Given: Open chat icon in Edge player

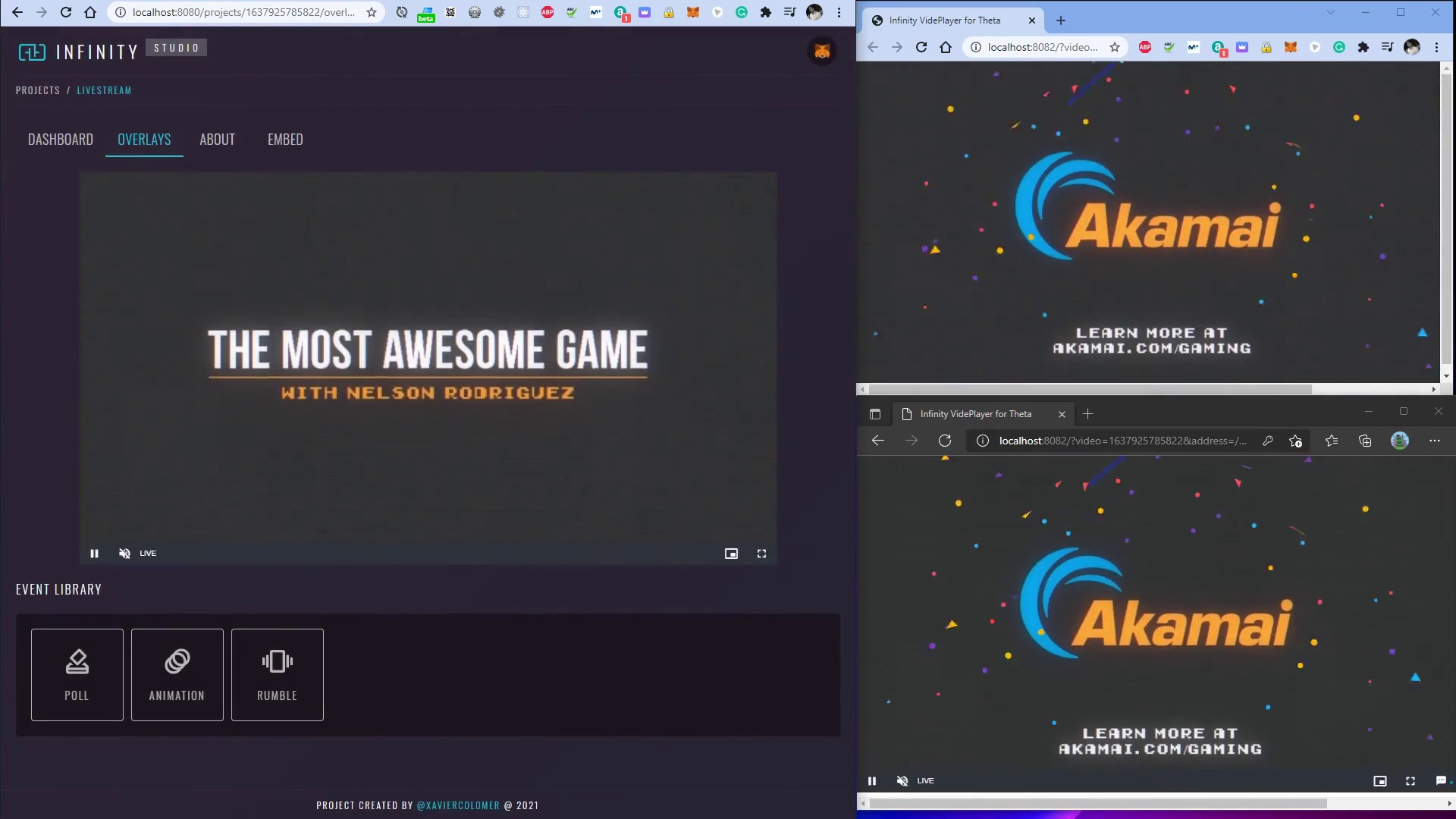Looking at the screenshot, I should coord(1441,780).
